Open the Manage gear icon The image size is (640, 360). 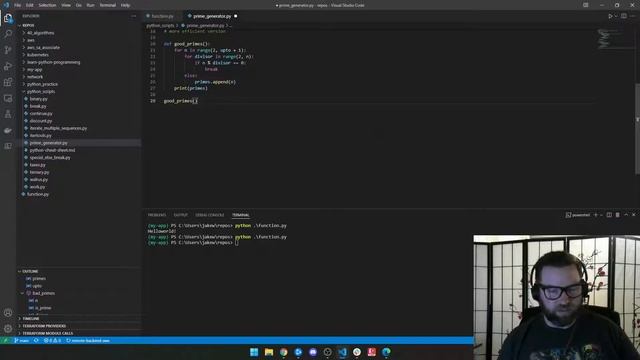coord(8,328)
